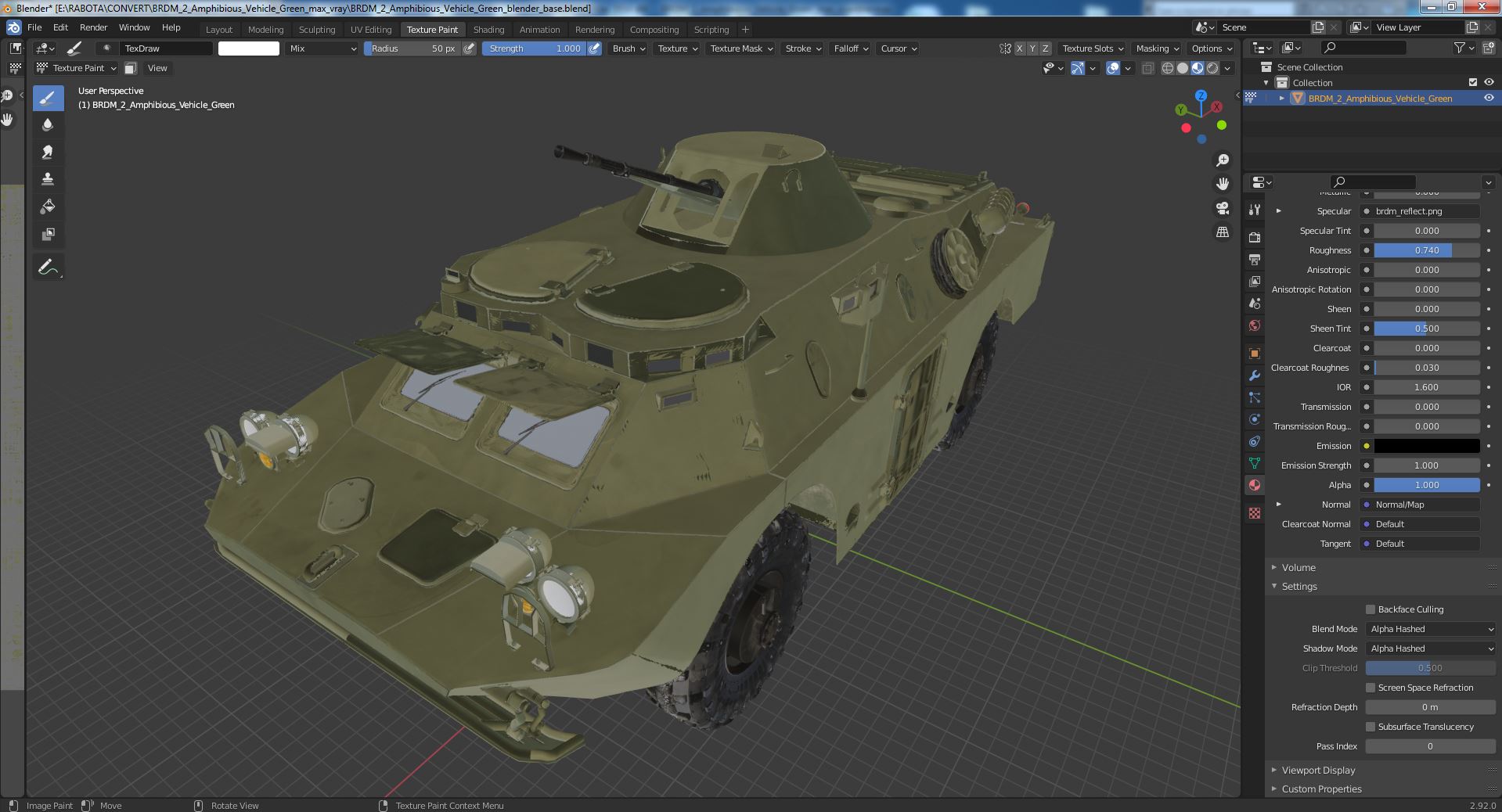The width and height of the screenshot is (1502, 812).
Task: Toggle radius pressure sensitivity pen icon
Action: point(469,49)
